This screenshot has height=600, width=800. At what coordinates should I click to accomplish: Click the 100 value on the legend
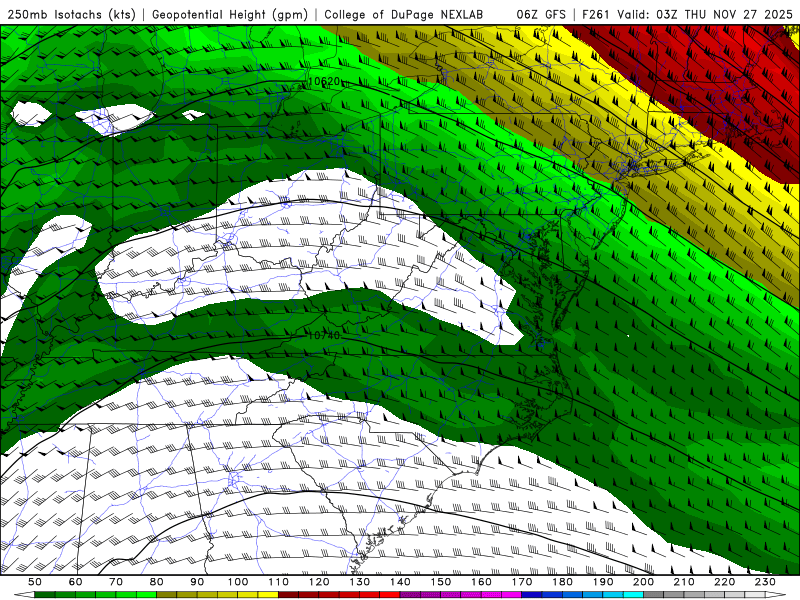238,582
